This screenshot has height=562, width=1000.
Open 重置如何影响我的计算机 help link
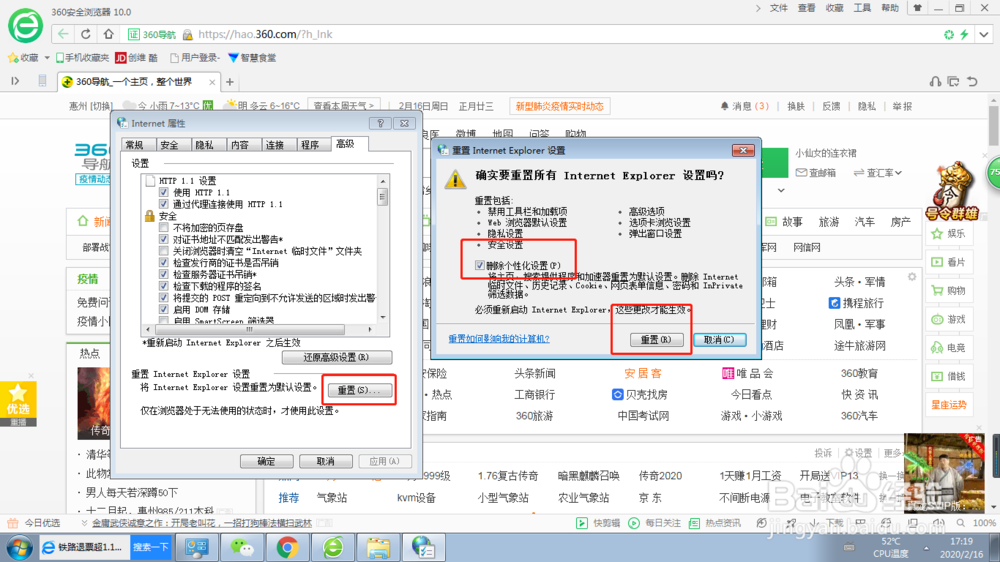pyautogui.click(x=499, y=339)
